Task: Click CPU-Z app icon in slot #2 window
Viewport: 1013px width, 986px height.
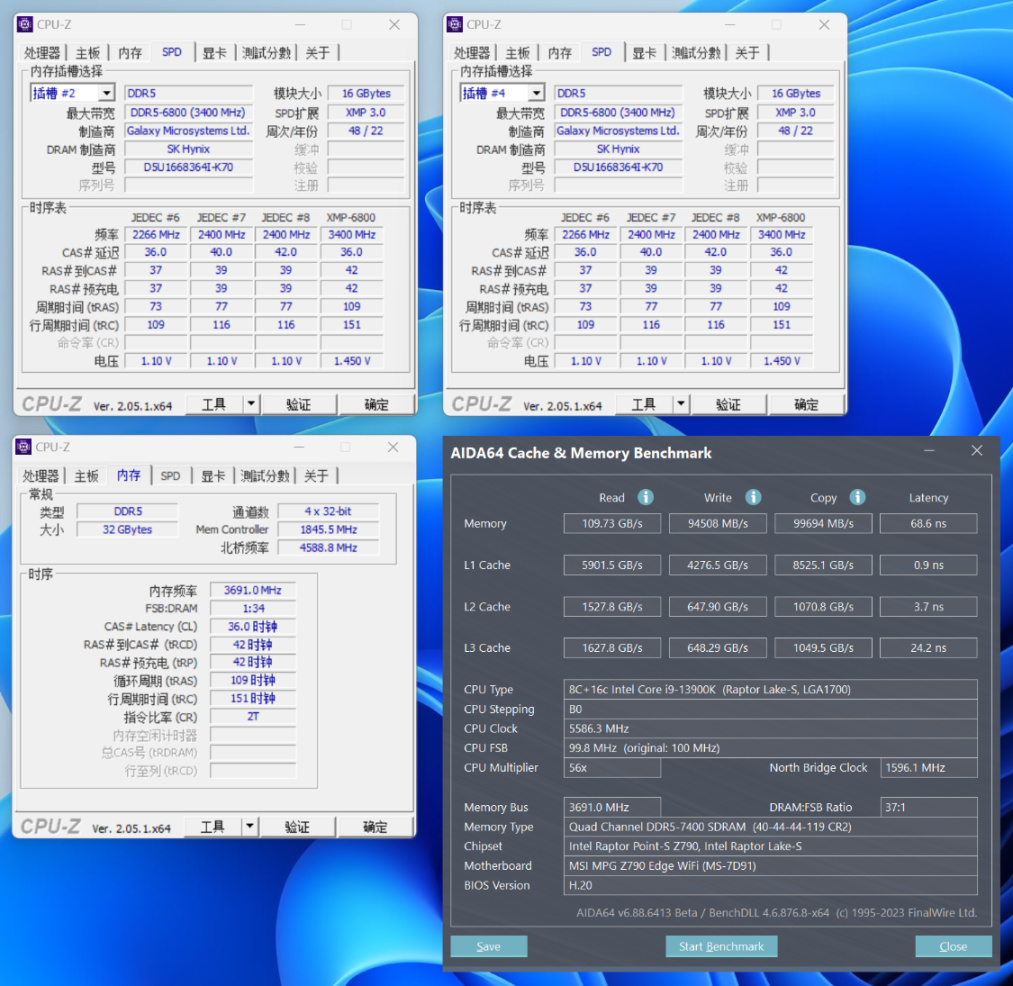Action: 25,25
